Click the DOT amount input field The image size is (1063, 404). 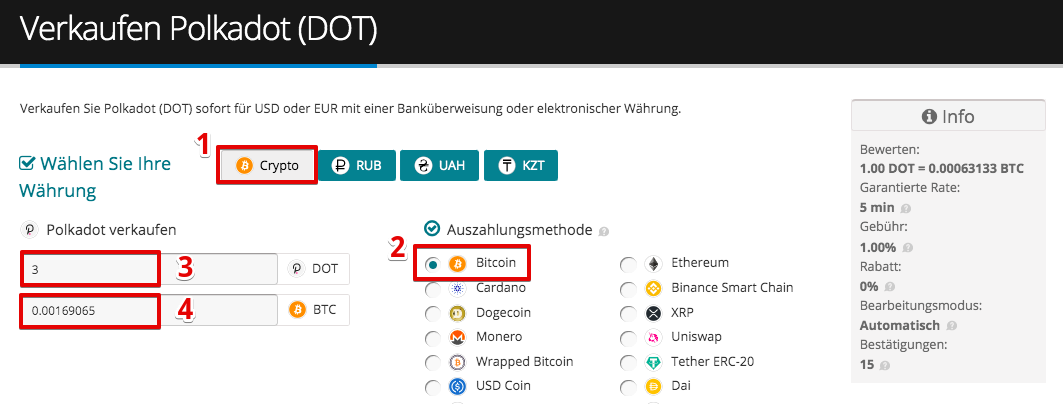(x=149, y=269)
